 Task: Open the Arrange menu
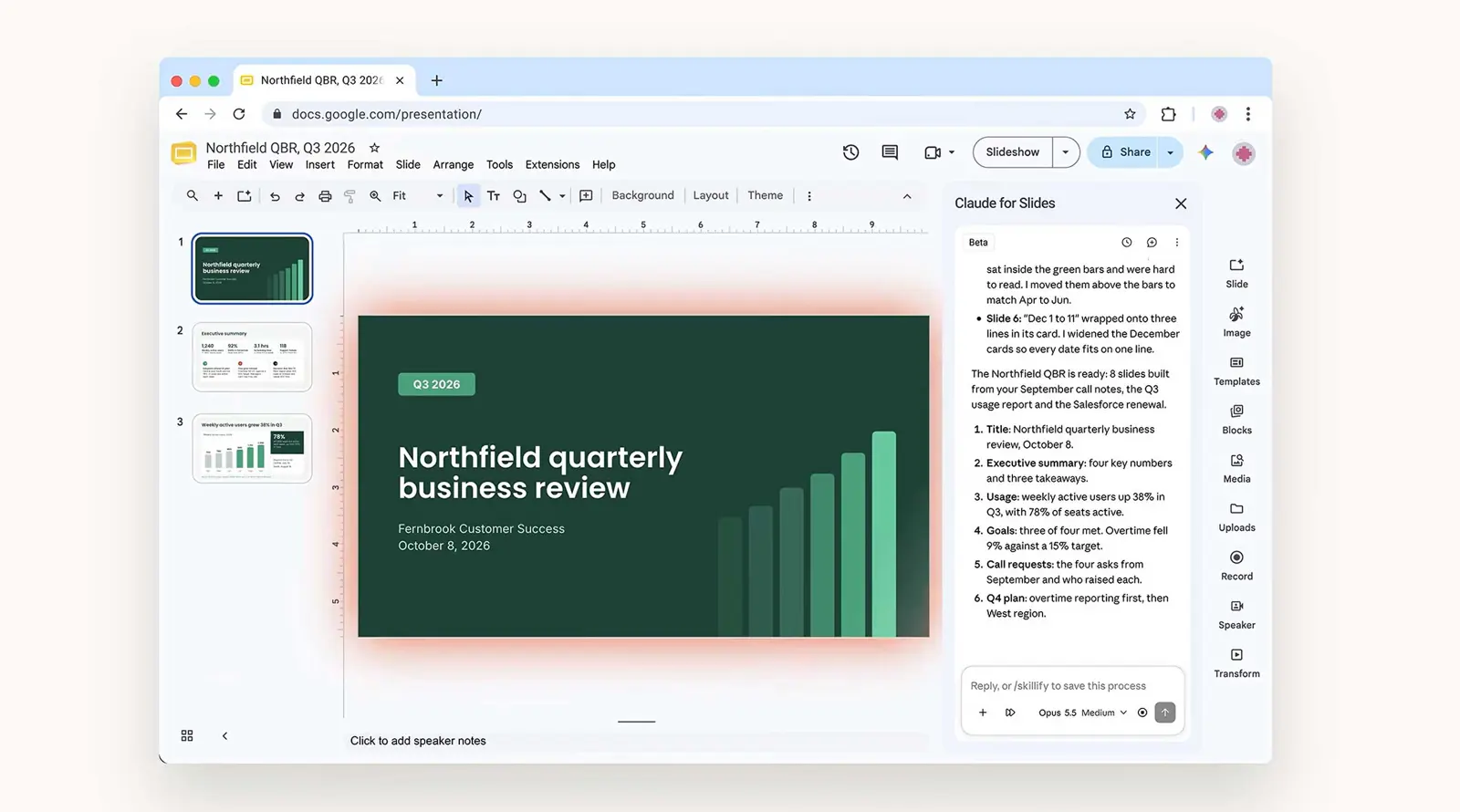(454, 165)
